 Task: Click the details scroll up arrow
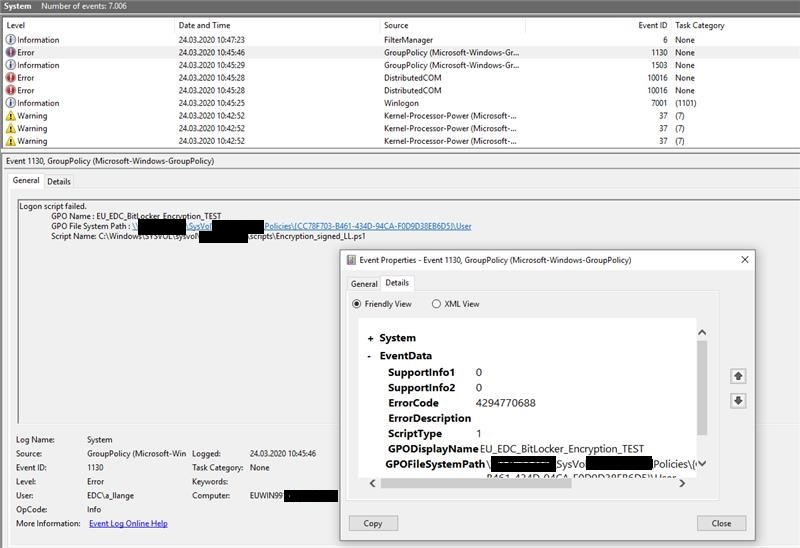[x=702, y=332]
